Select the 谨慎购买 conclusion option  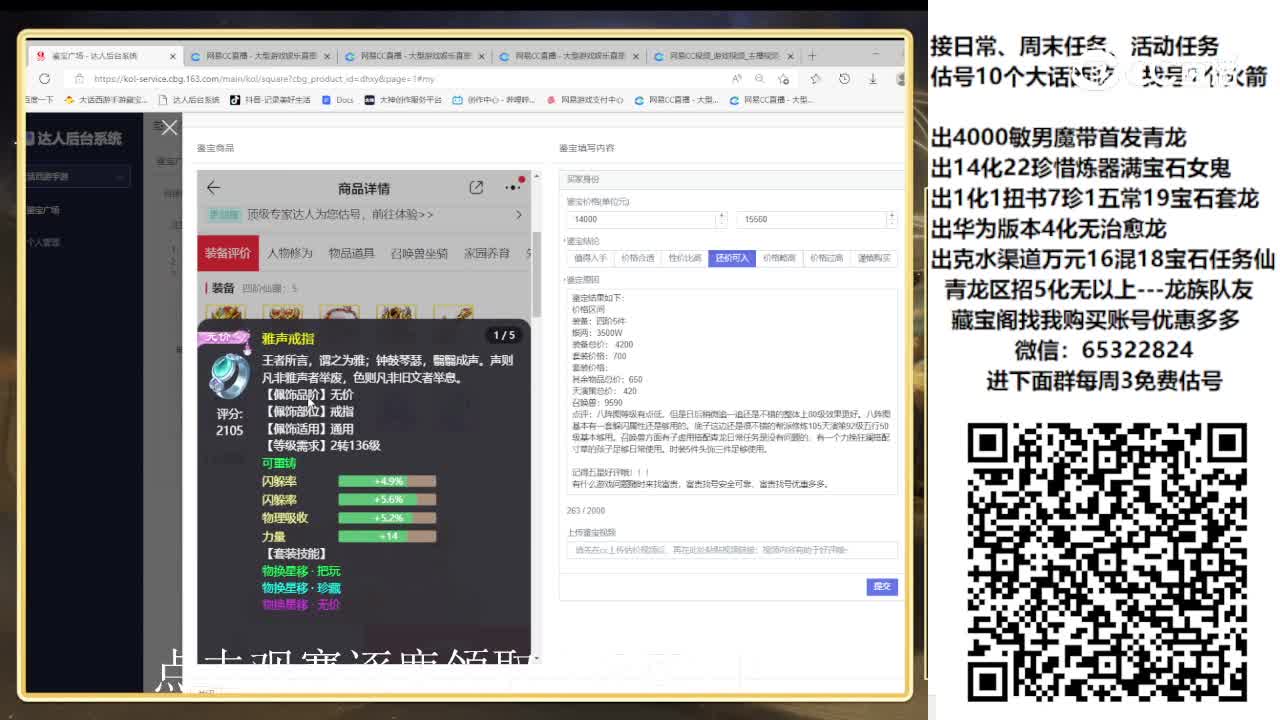(873, 258)
